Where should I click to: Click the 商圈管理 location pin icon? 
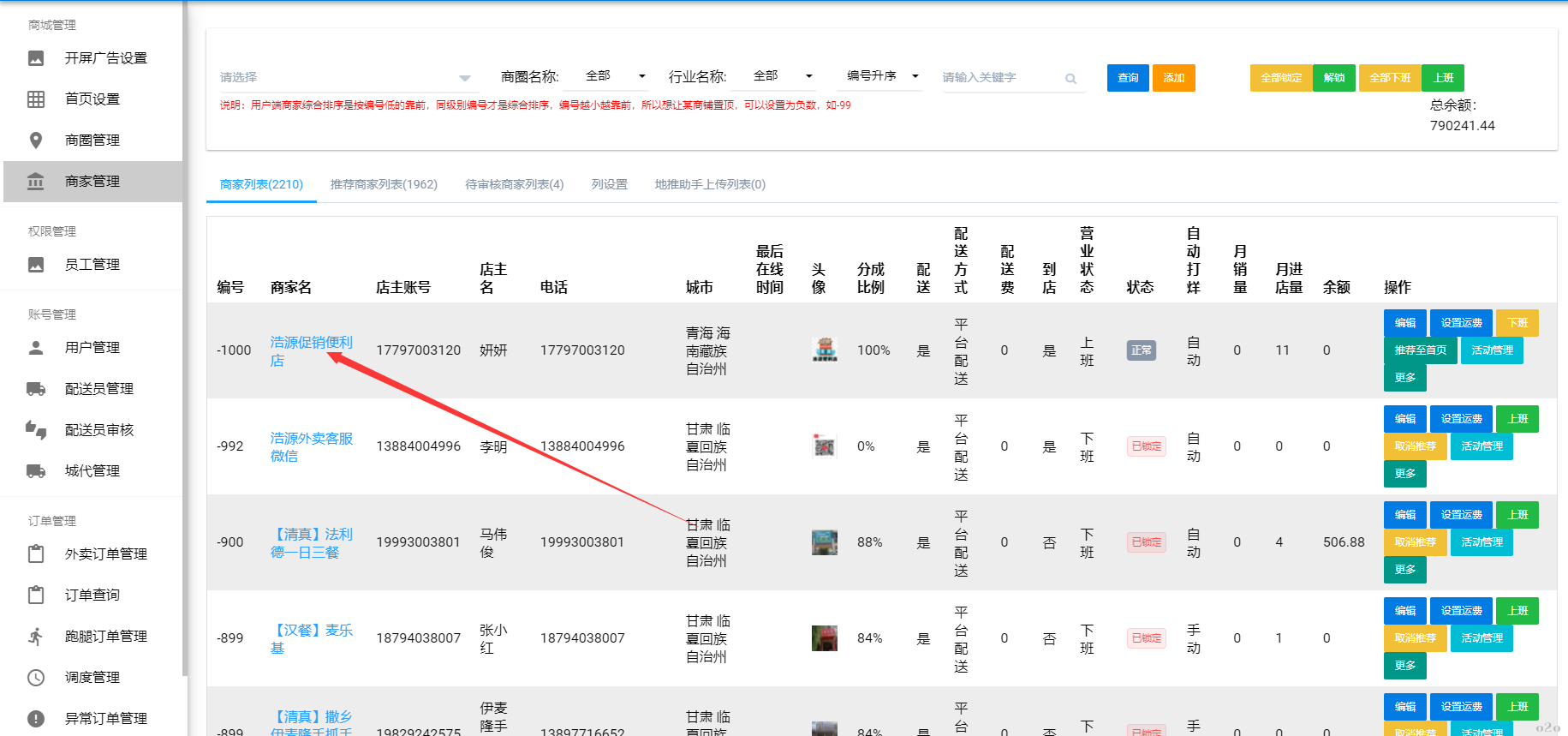(36, 141)
